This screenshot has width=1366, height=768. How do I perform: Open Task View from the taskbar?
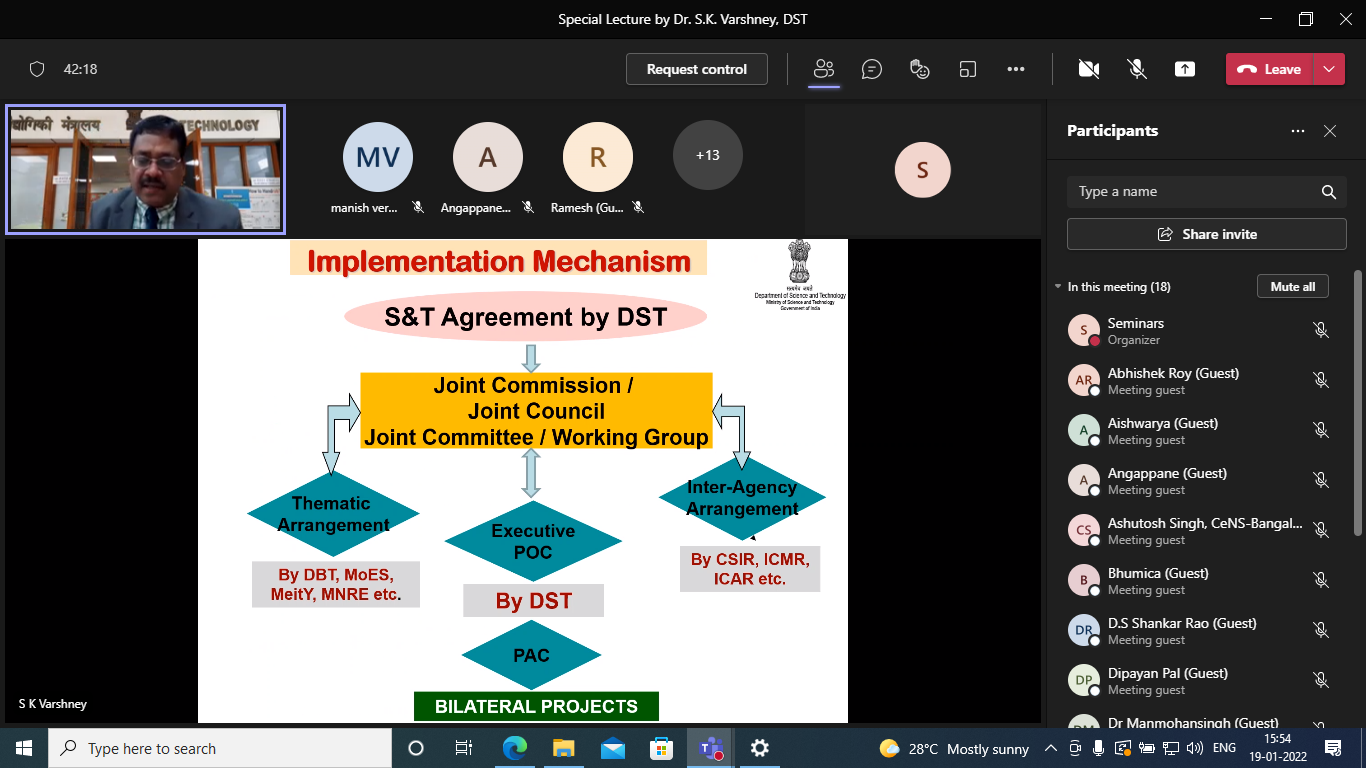coord(464,748)
